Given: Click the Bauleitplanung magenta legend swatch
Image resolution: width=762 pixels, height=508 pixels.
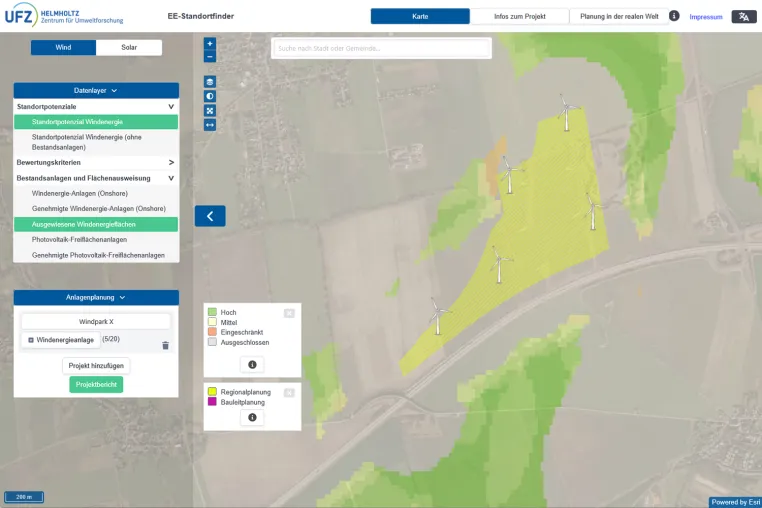Looking at the screenshot, I should point(212,402).
